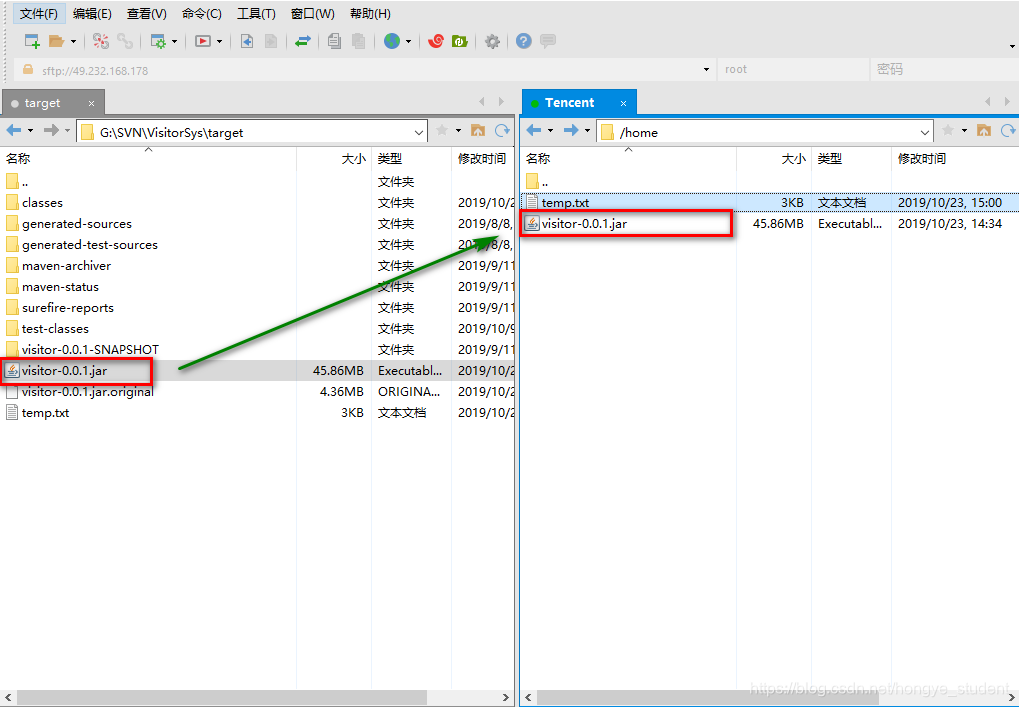Expand the Open Session dropdown arrow

point(73,42)
